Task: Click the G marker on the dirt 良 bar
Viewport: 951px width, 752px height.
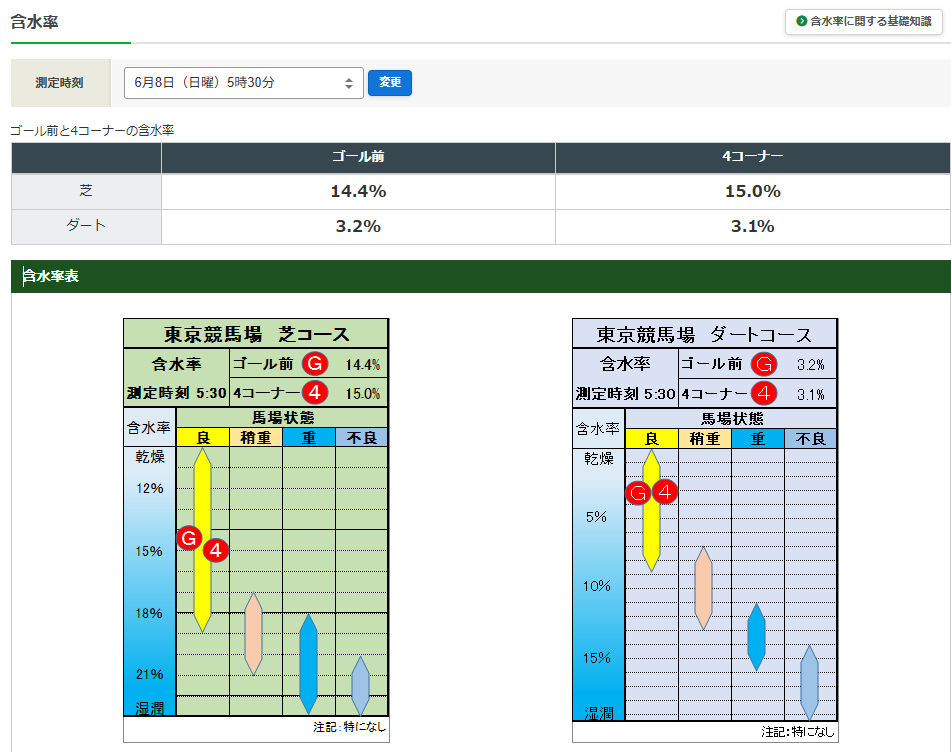Action: pyautogui.click(x=638, y=492)
